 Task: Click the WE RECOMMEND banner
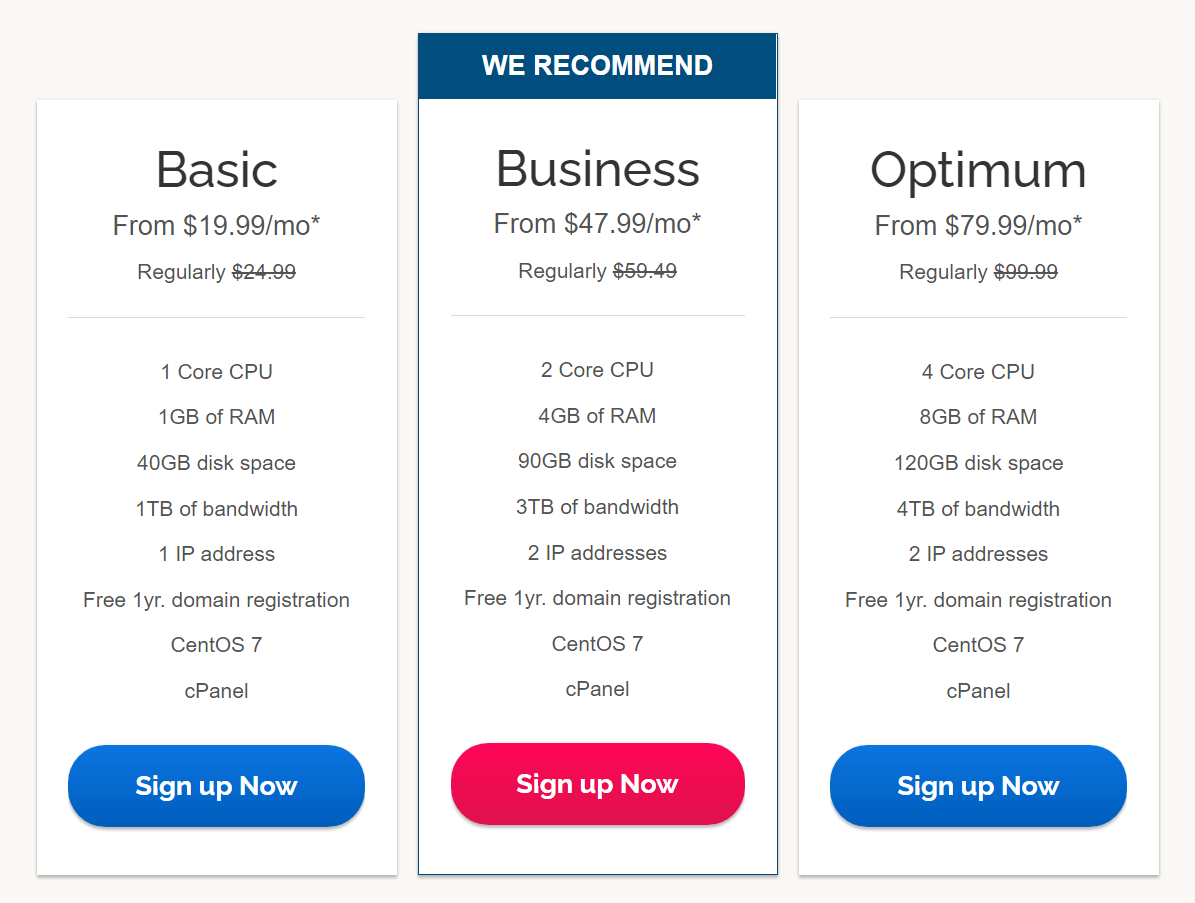597,65
